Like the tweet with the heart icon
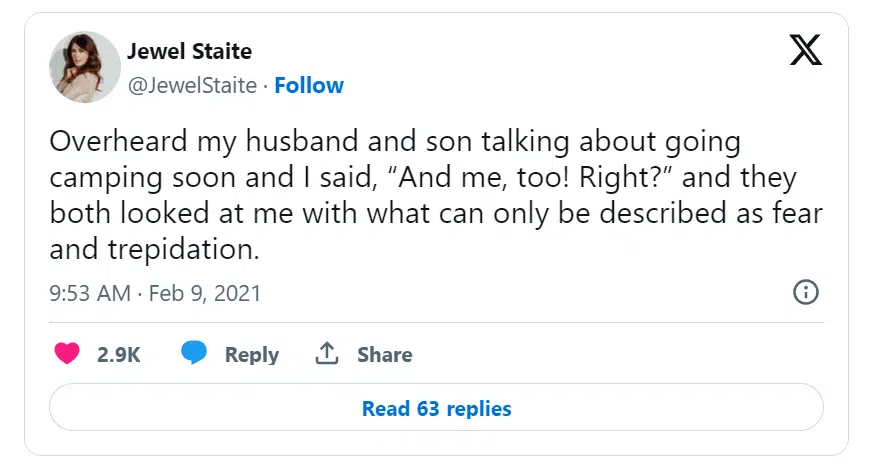The image size is (871, 474). (67, 354)
